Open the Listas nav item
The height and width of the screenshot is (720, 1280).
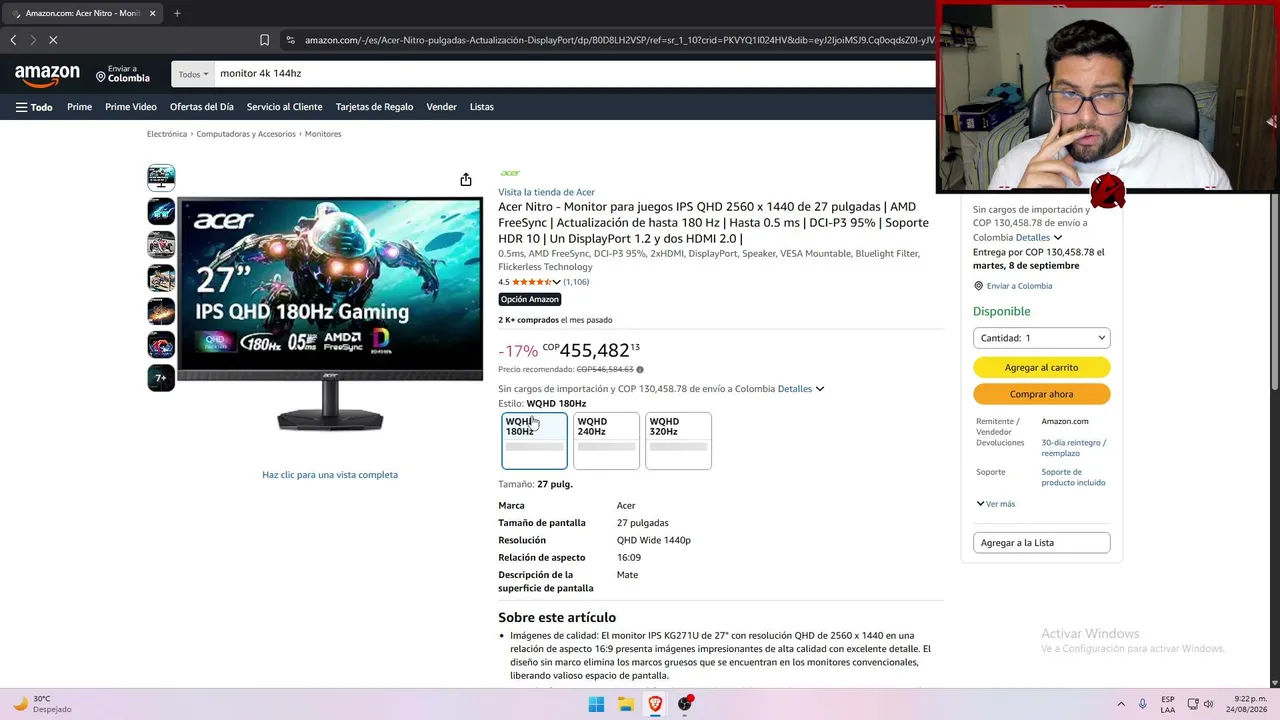482,107
